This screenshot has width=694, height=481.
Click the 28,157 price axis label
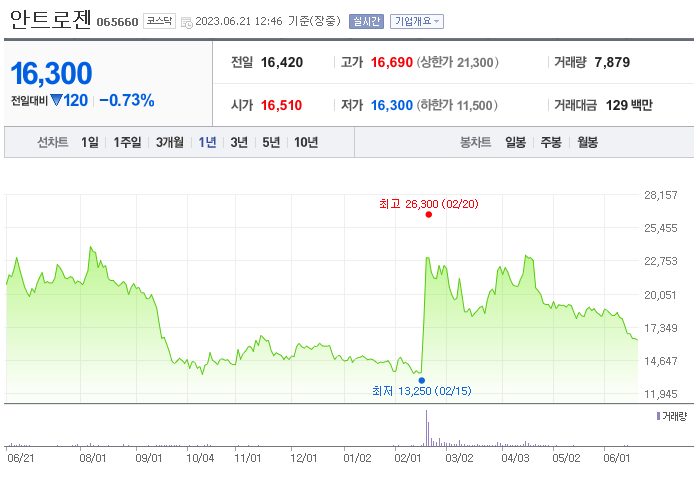click(661, 195)
